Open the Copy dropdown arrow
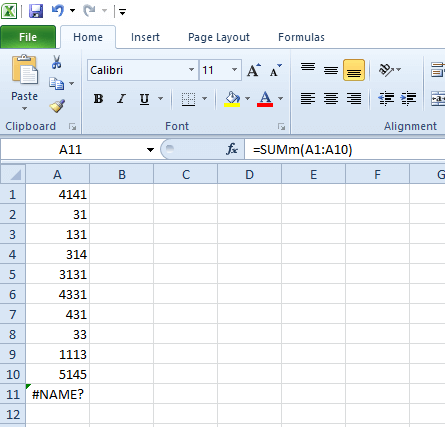This screenshot has height=427, width=445. 71,83
